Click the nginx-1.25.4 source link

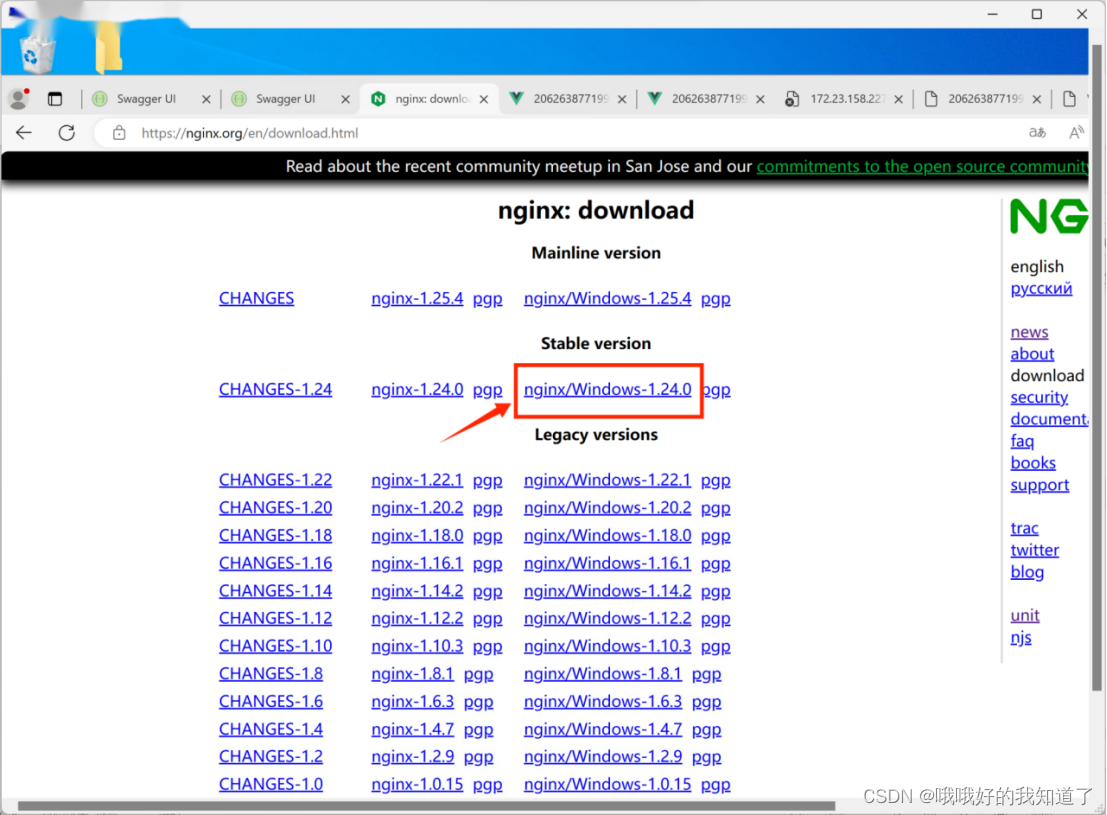[417, 298]
